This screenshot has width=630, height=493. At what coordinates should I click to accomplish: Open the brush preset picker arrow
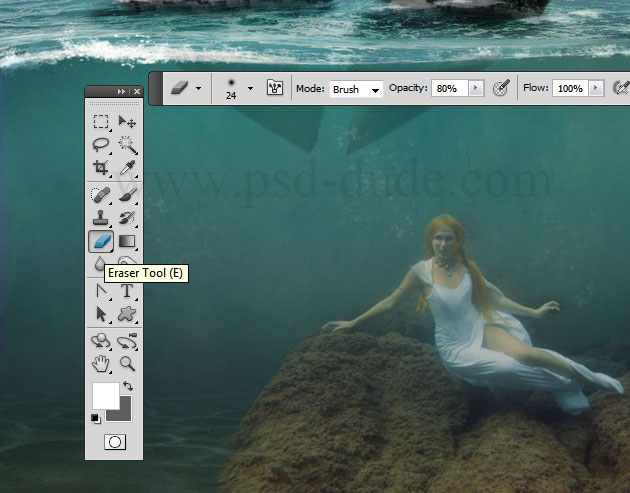tap(250, 88)
